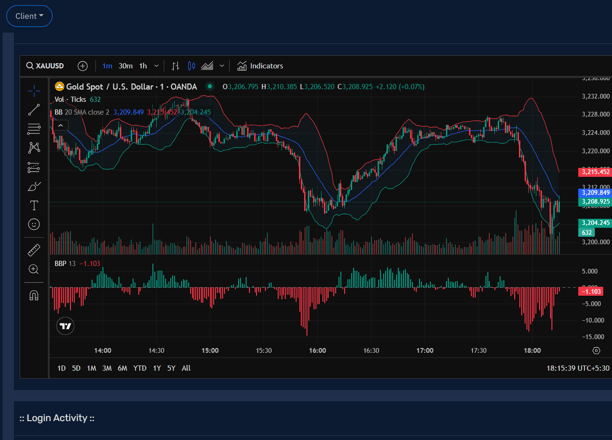
Task: Click the add symbol plus icon
Action: [x=82, y=66]
